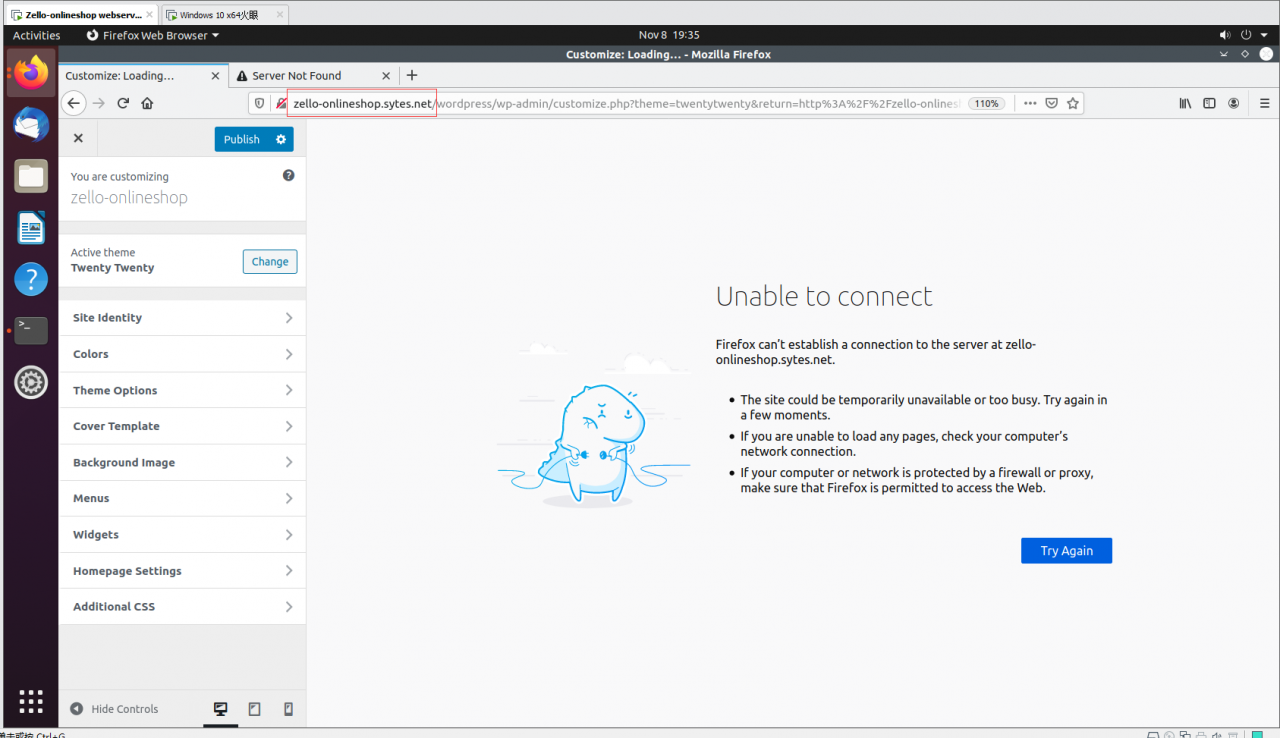
Task: Show connection security info via crossed lock
Action: (281, 103)
